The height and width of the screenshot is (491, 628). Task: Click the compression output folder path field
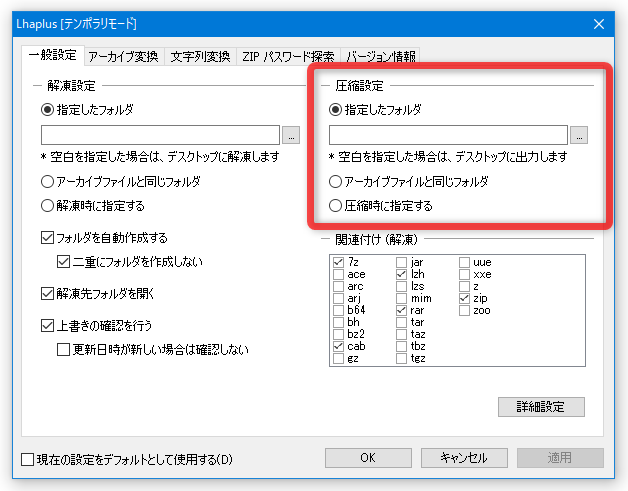coord(448,135)
